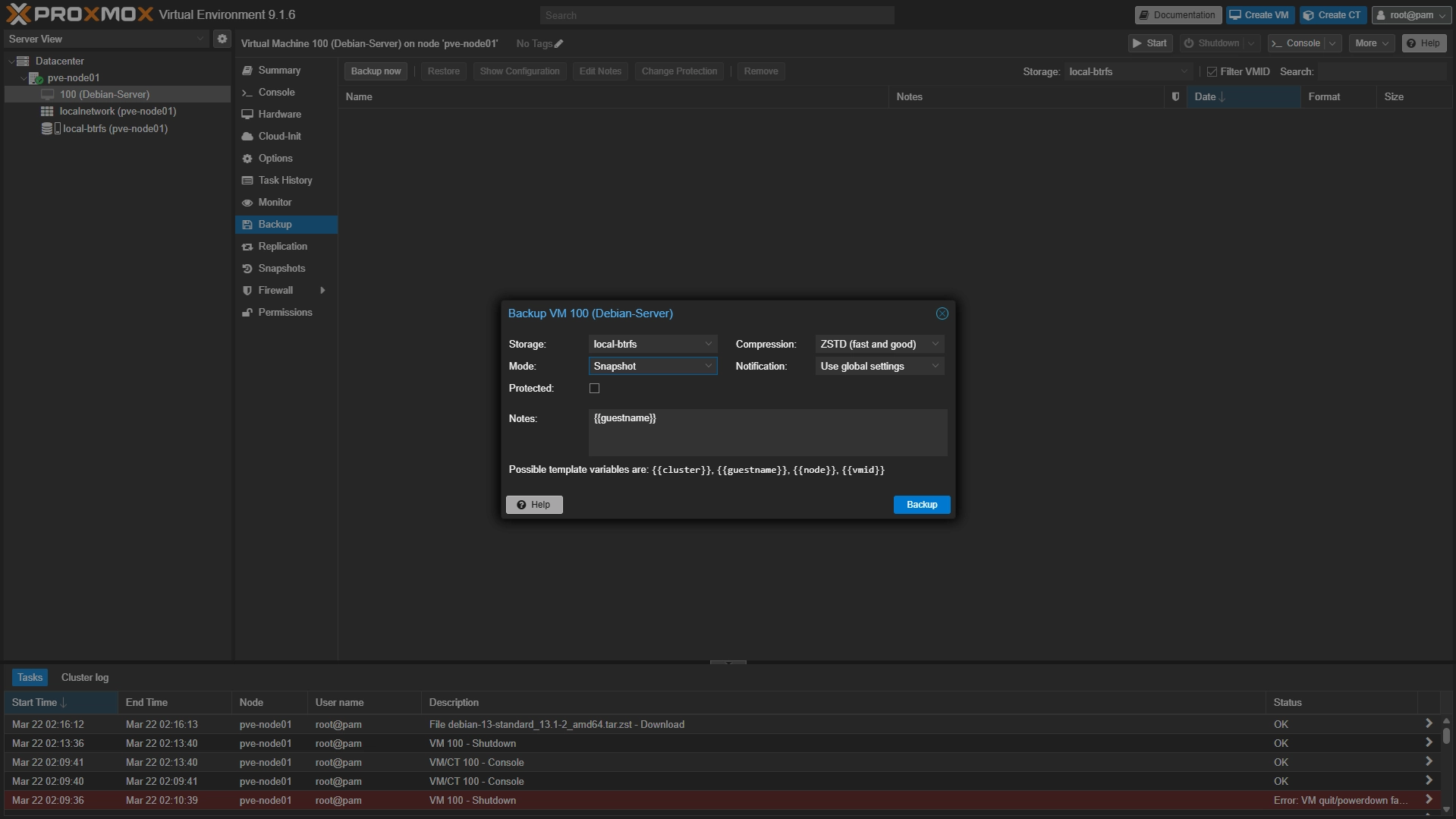Open the More actions dropdown
Viewport: 1456px width, 819px height.
tap(1371, 43)
